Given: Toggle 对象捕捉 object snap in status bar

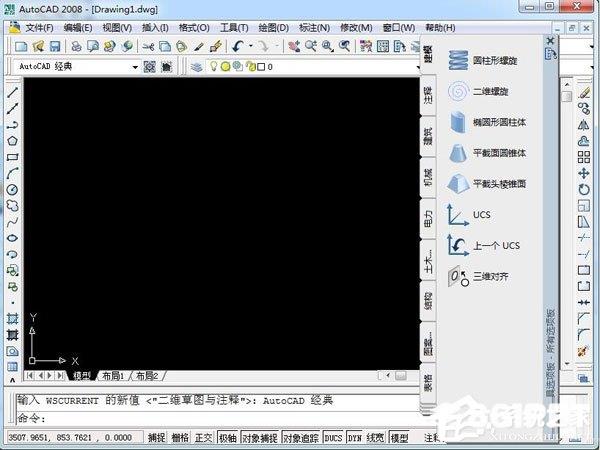Looking at the screenshot, I should 259,437.
